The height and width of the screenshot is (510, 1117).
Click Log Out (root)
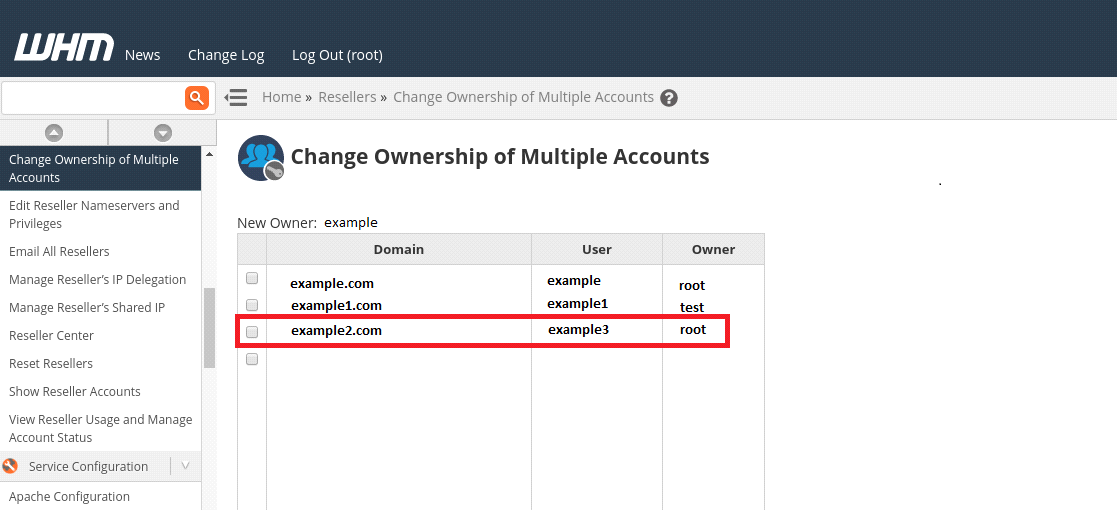click(338, 55)
